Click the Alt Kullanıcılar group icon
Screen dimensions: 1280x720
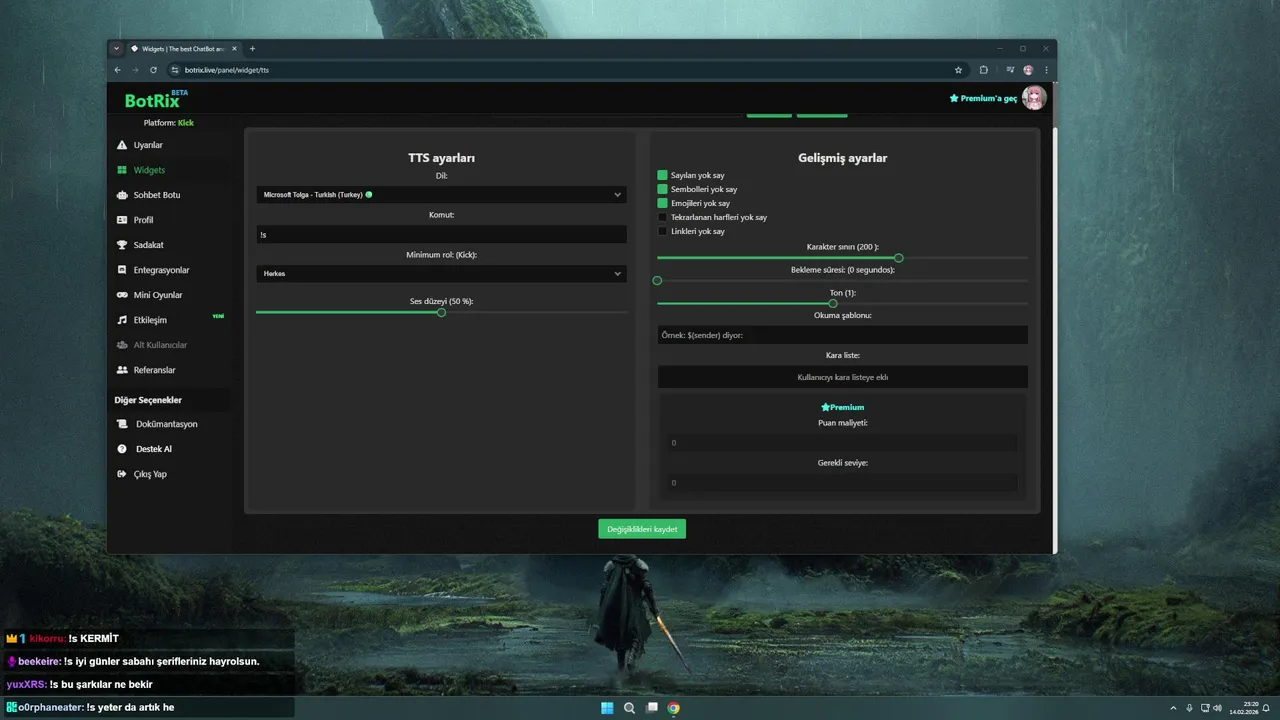pos(122,345)
